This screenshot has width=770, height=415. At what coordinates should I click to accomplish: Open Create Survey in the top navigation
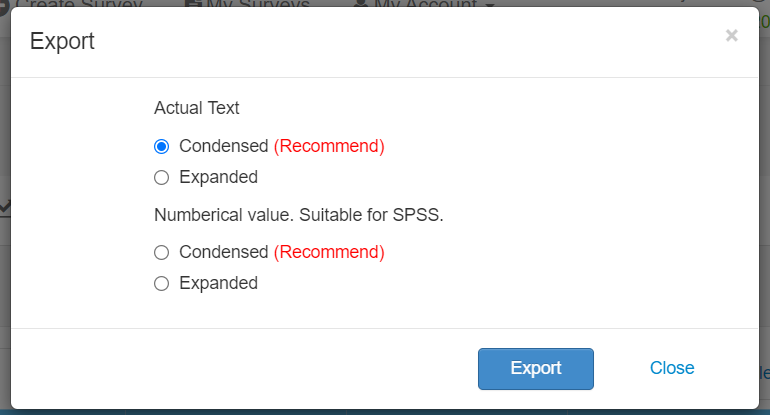click(x=80, y=4)
